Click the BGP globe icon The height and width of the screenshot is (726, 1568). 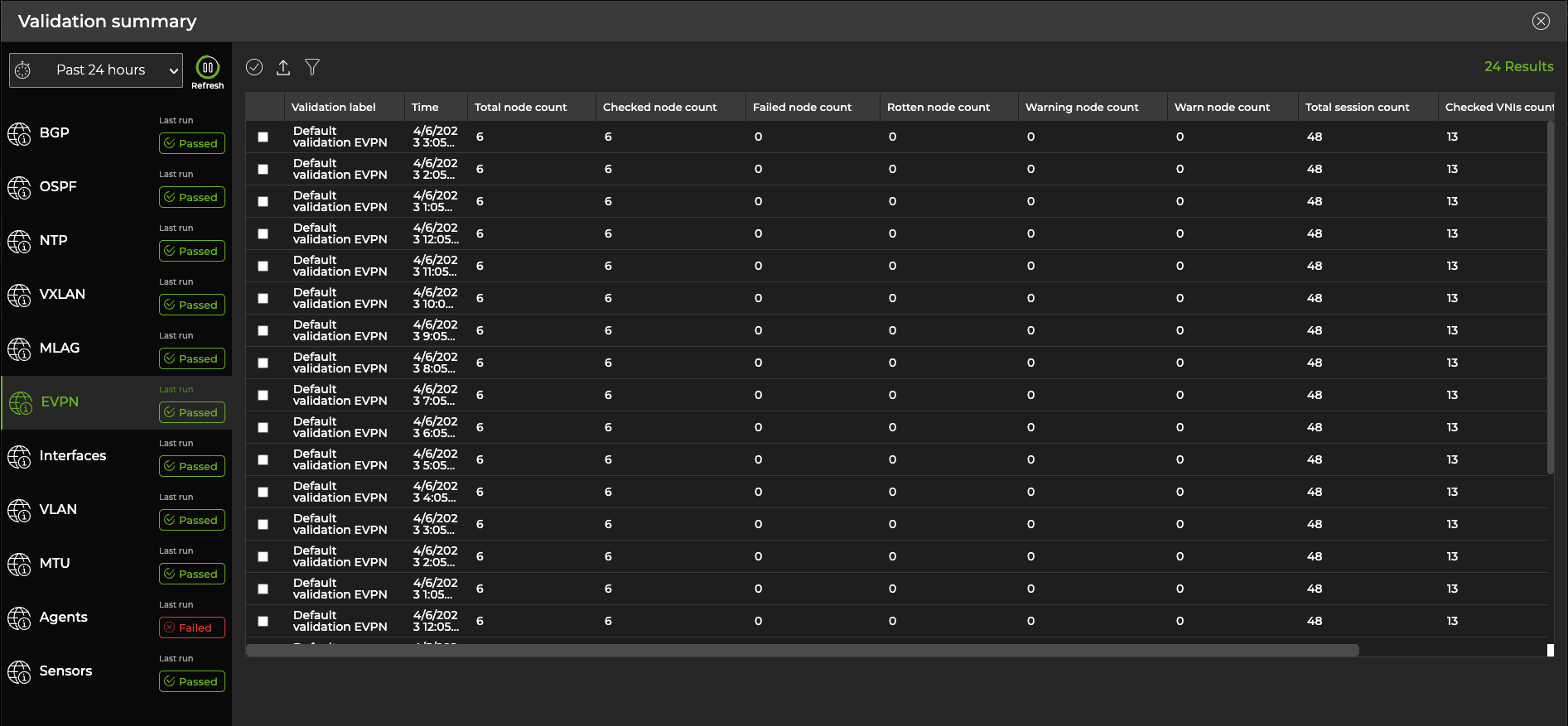19,133
